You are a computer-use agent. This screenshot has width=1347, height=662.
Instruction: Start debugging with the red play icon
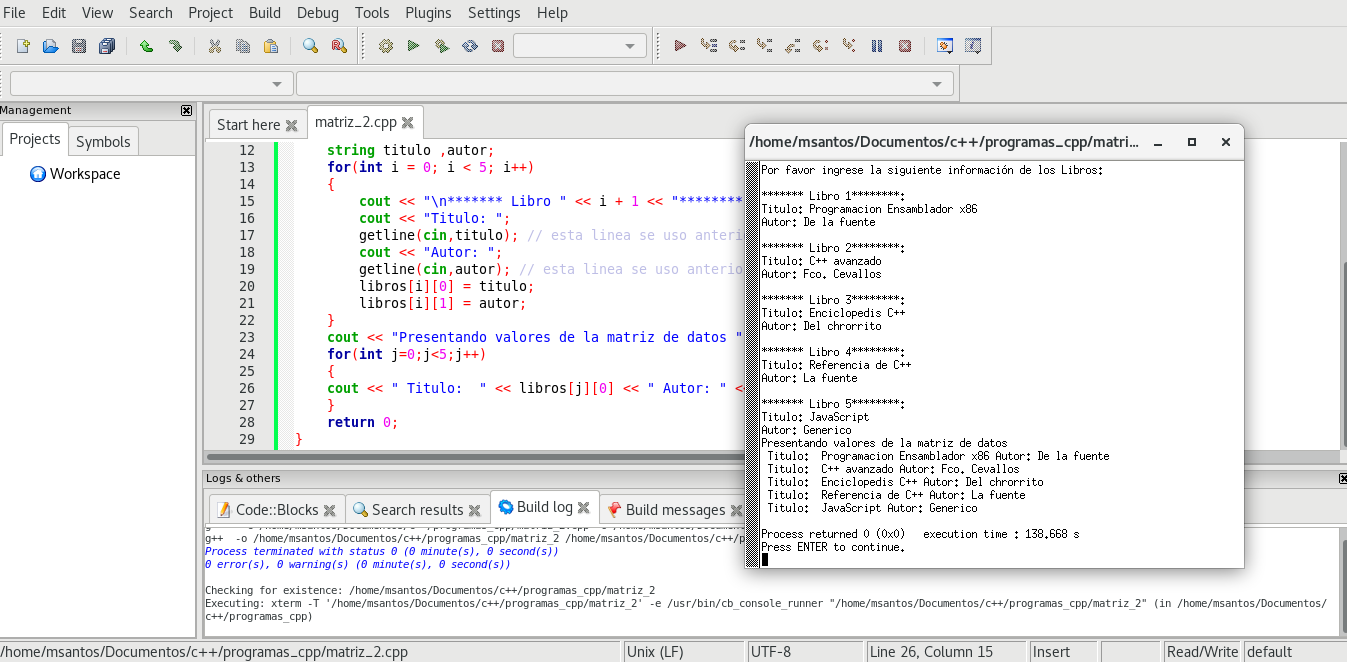(x=680, y=46)
